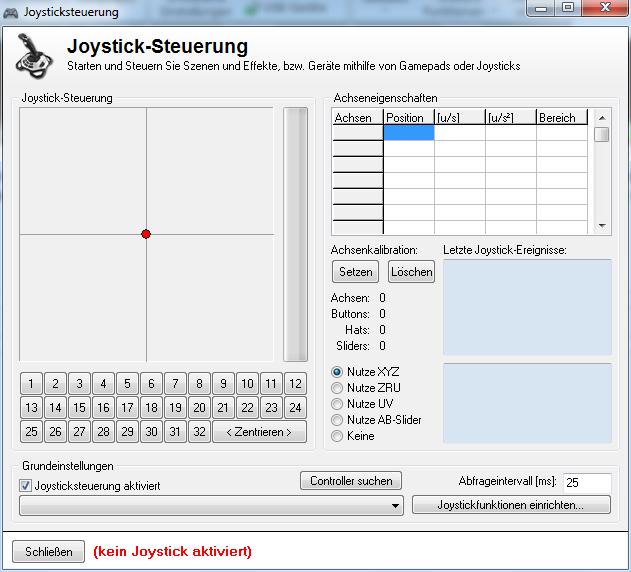Click the Abfrageintervall input field
This screenshot has height=572, width=631.
click(x=587, y=483)
